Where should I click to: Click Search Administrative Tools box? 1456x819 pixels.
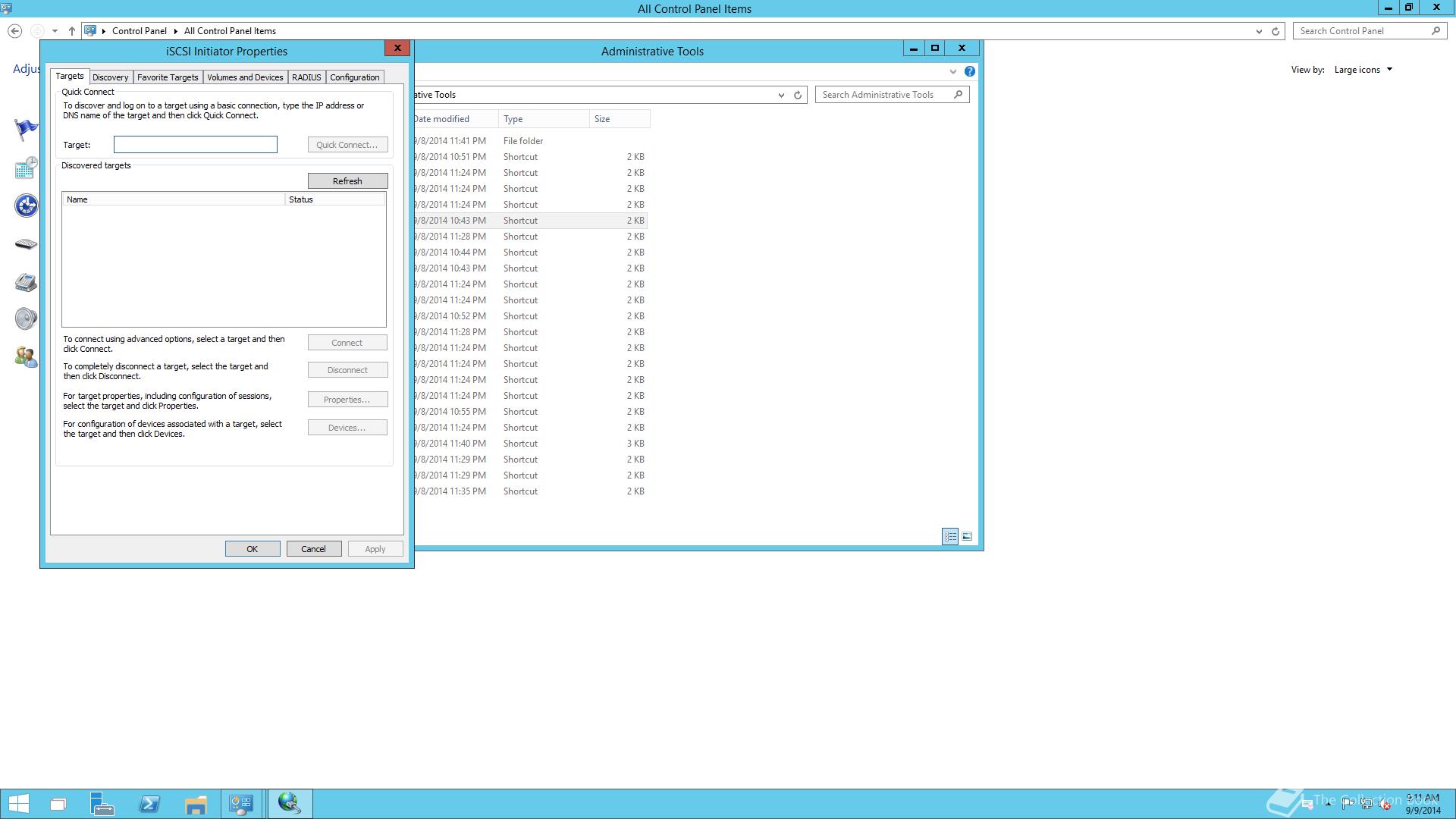click(x=892, y=95)
